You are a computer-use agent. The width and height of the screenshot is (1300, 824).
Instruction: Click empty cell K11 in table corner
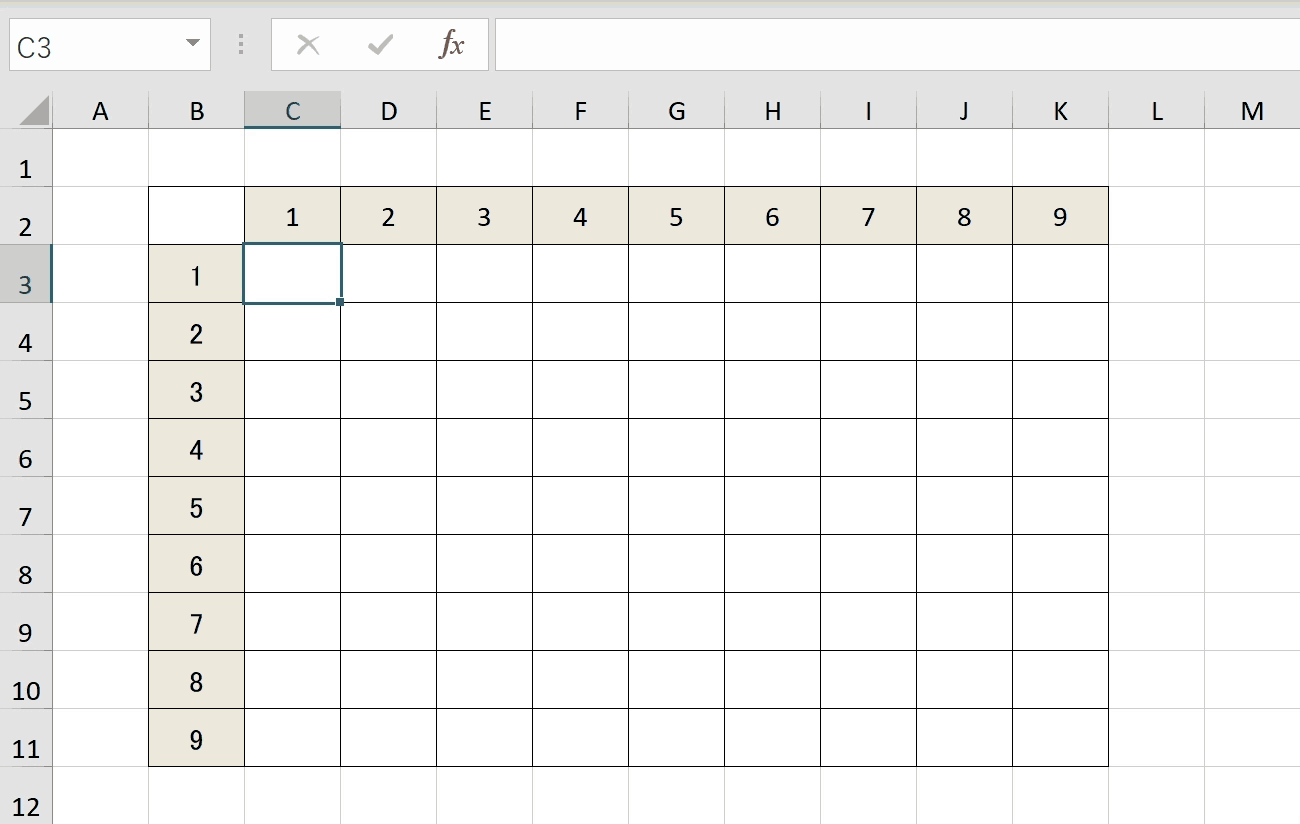1060,738
